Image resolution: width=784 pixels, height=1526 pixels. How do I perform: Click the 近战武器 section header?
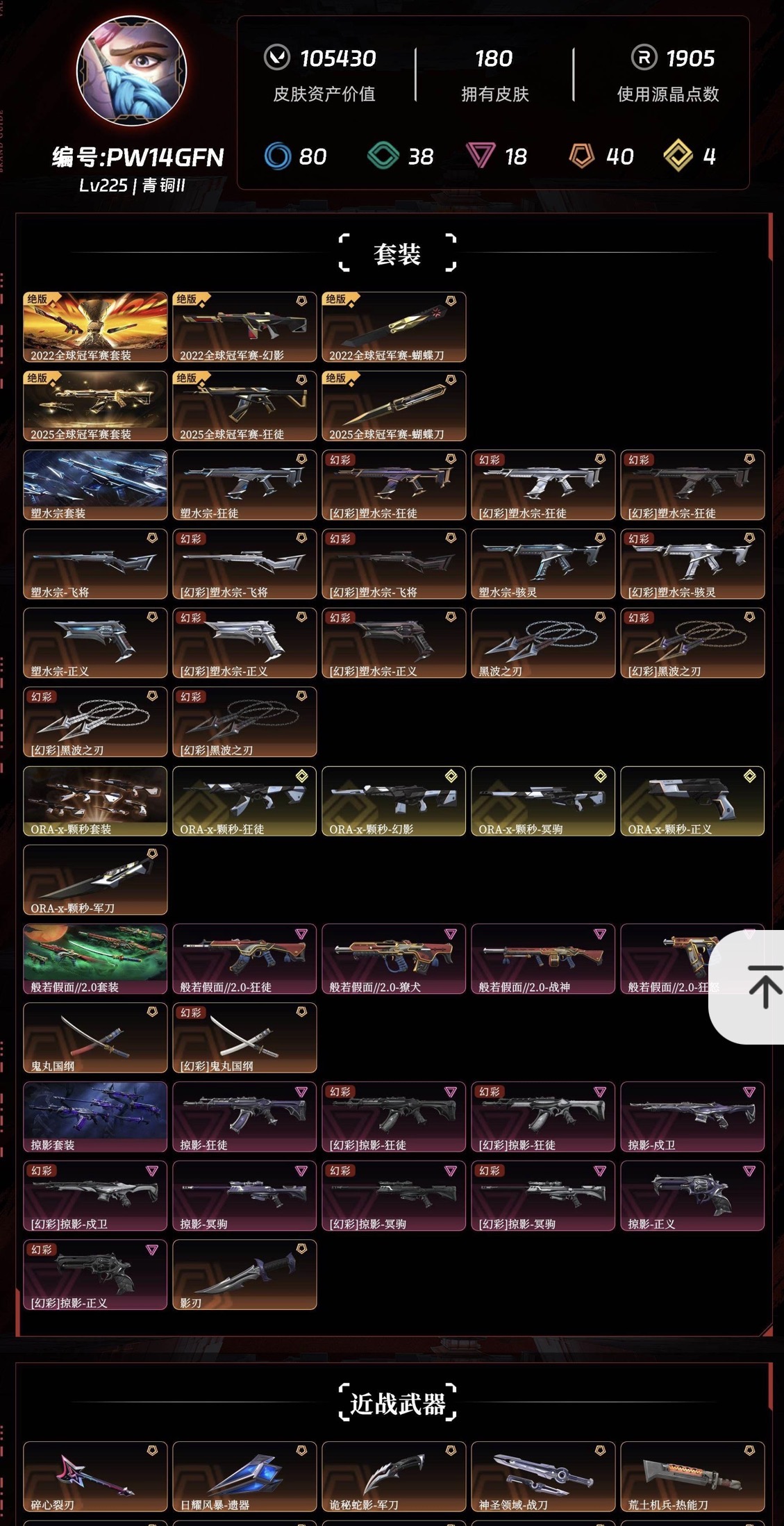397,1403
